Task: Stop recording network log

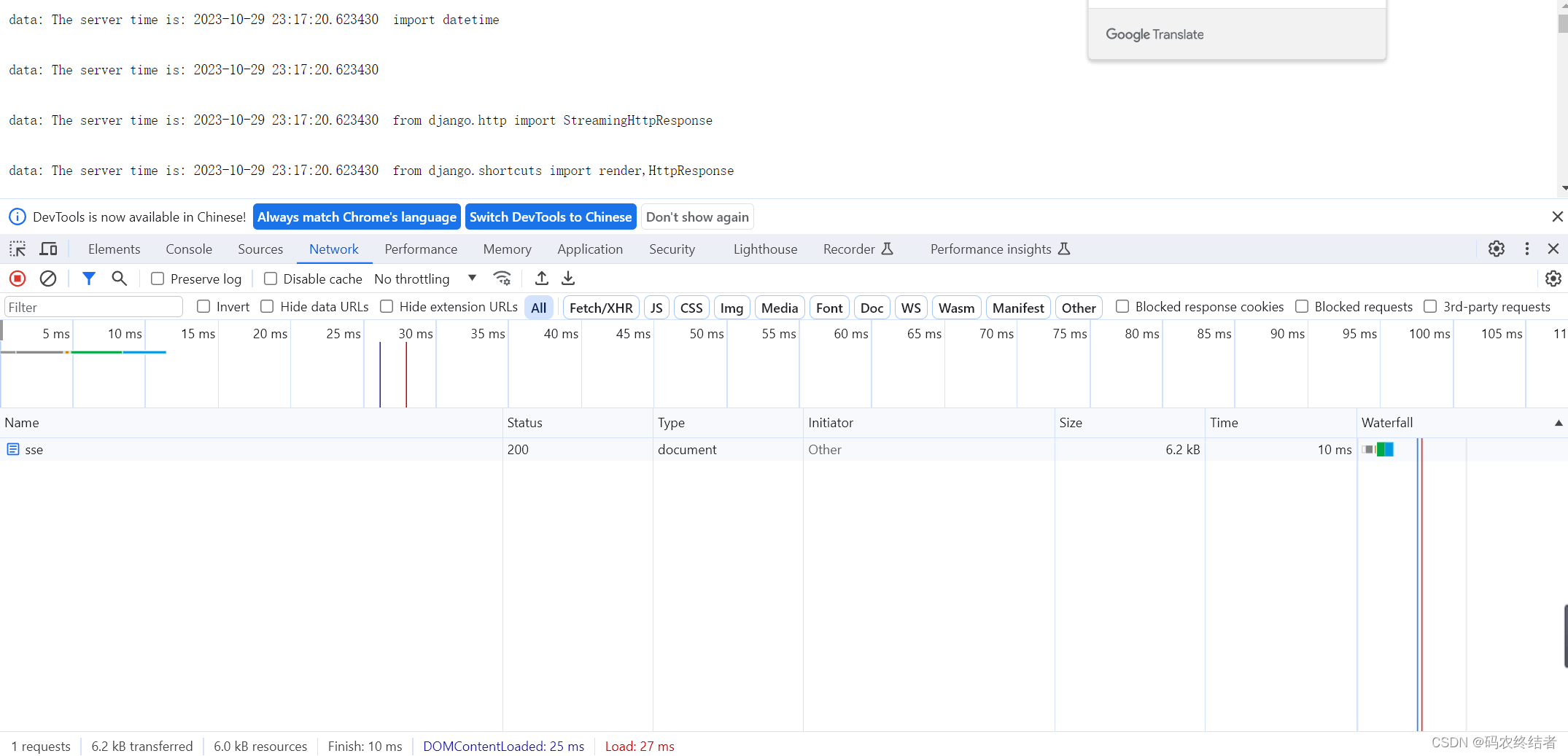Action: 17,278
